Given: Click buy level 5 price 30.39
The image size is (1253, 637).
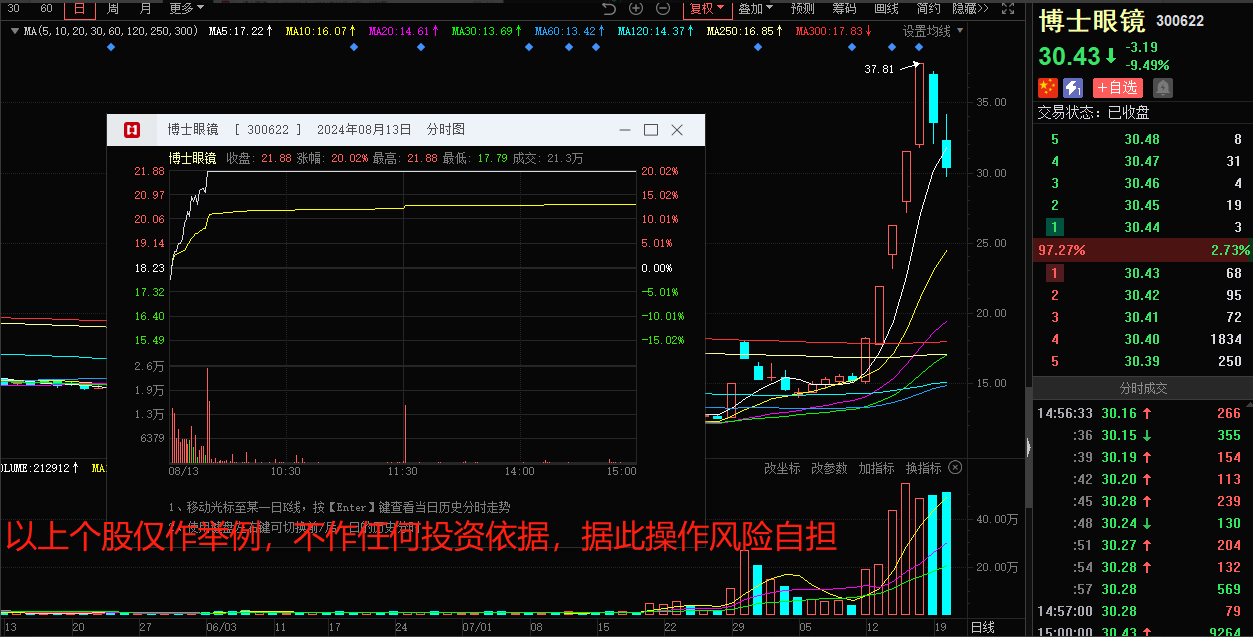Looking at the screenshot, I should tap(1142, 361).
